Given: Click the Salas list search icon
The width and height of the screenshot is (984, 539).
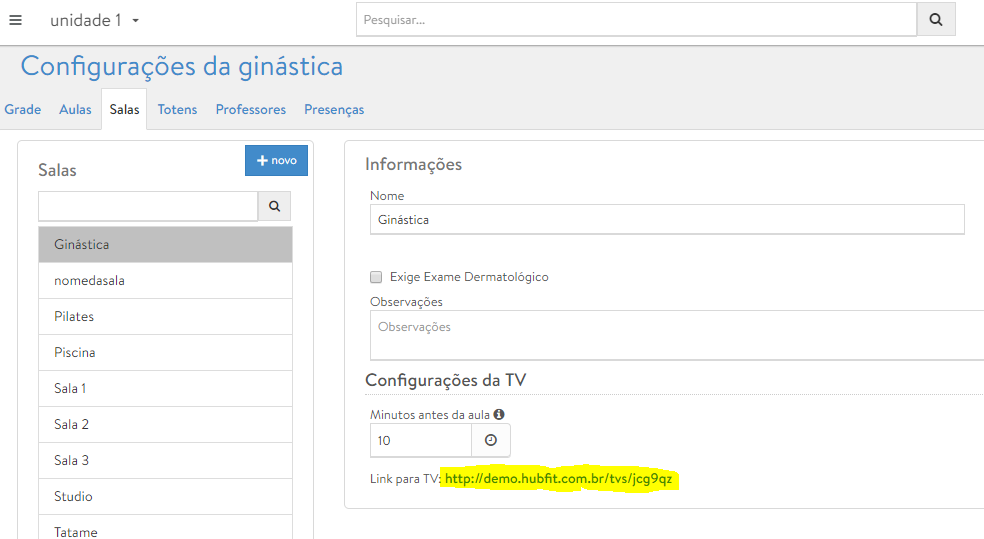Looking at the screenshot, I should 275,207.
